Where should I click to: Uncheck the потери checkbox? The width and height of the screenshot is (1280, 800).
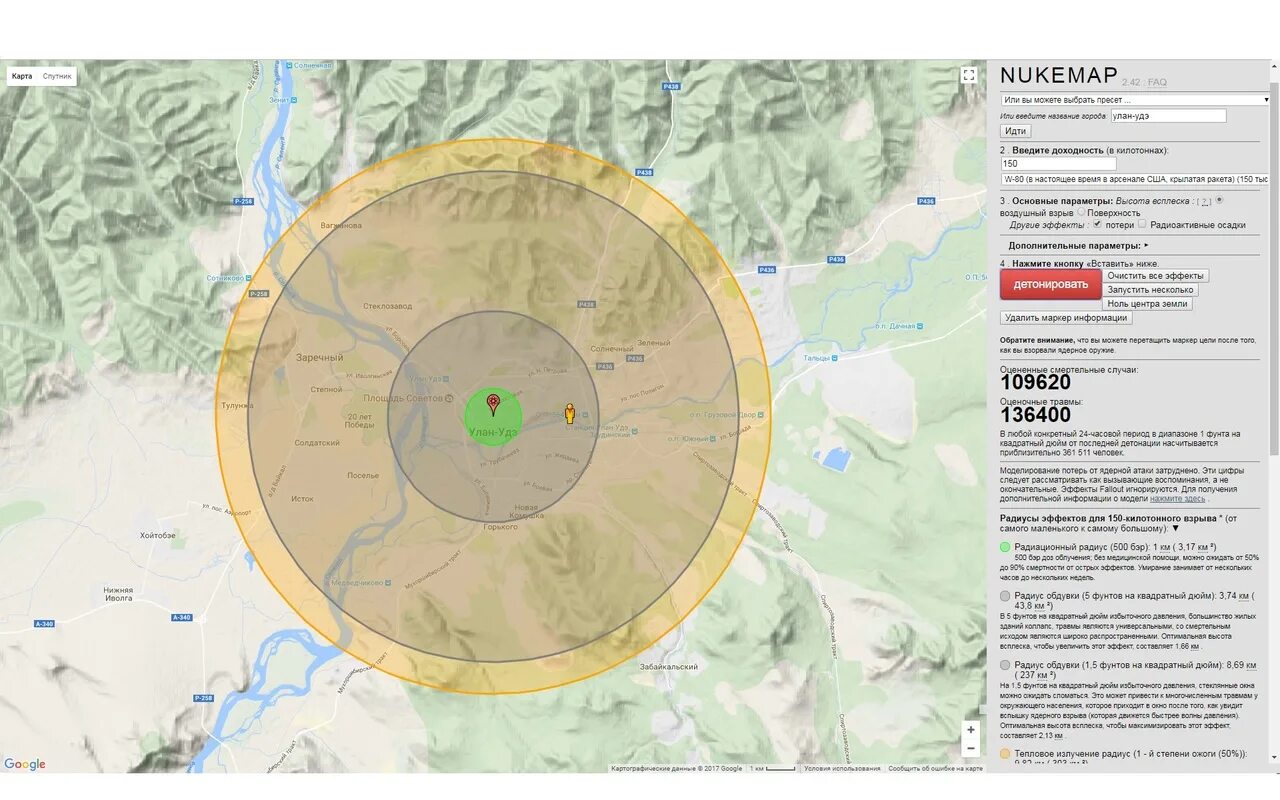1097,224
